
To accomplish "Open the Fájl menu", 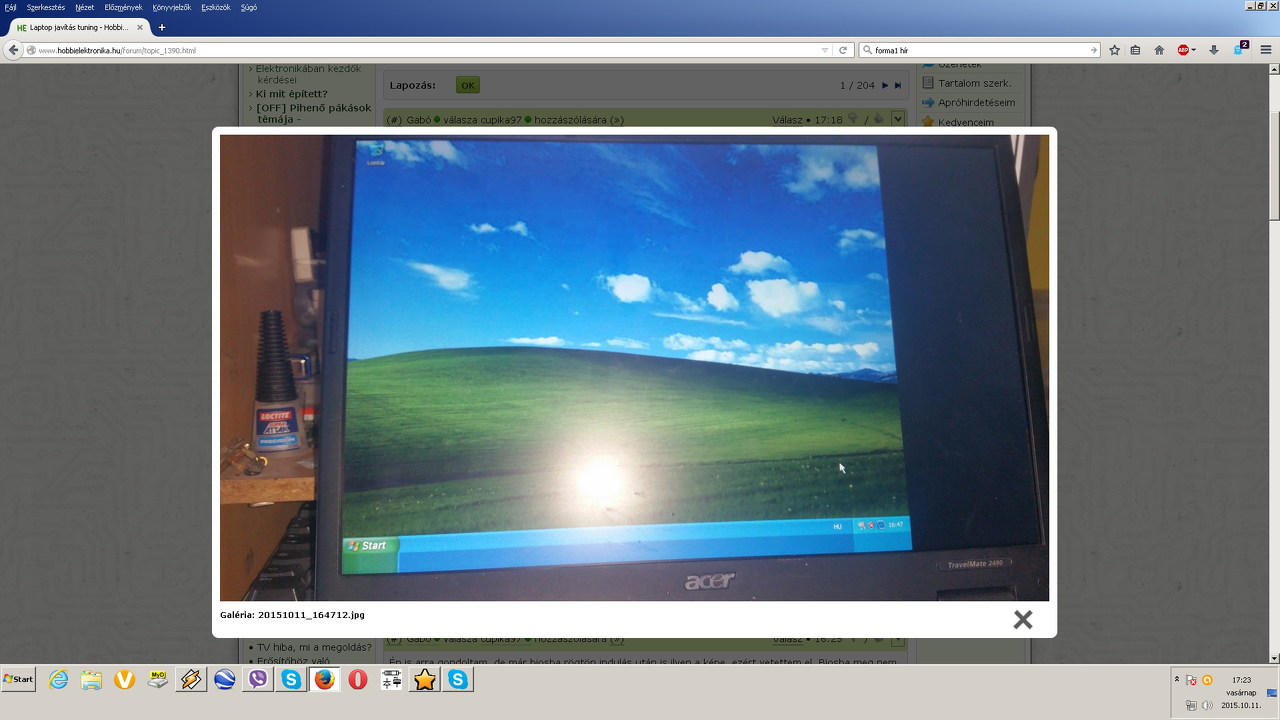I will point(10,7).
